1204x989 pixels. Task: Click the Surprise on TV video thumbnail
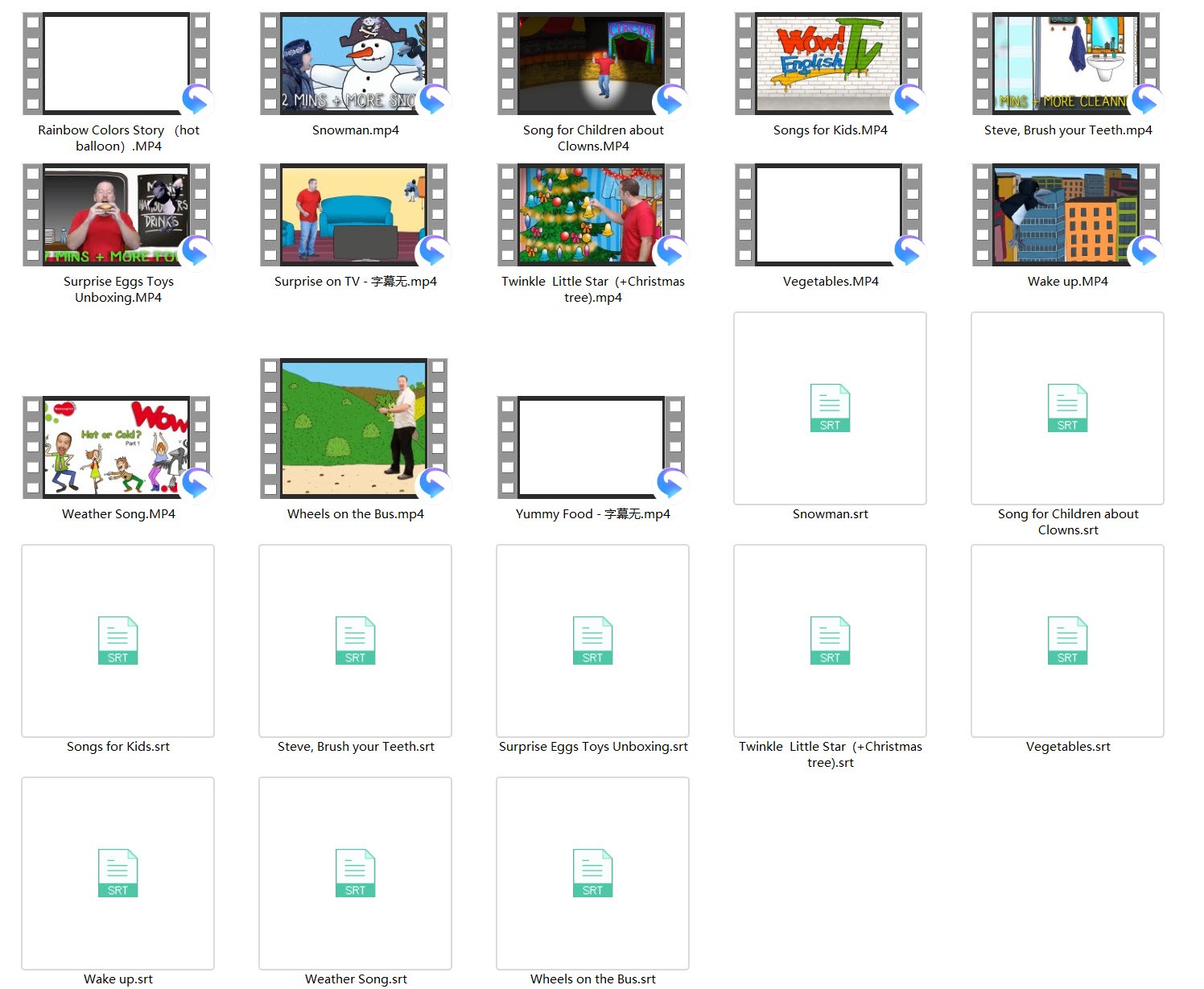point(354,215)
